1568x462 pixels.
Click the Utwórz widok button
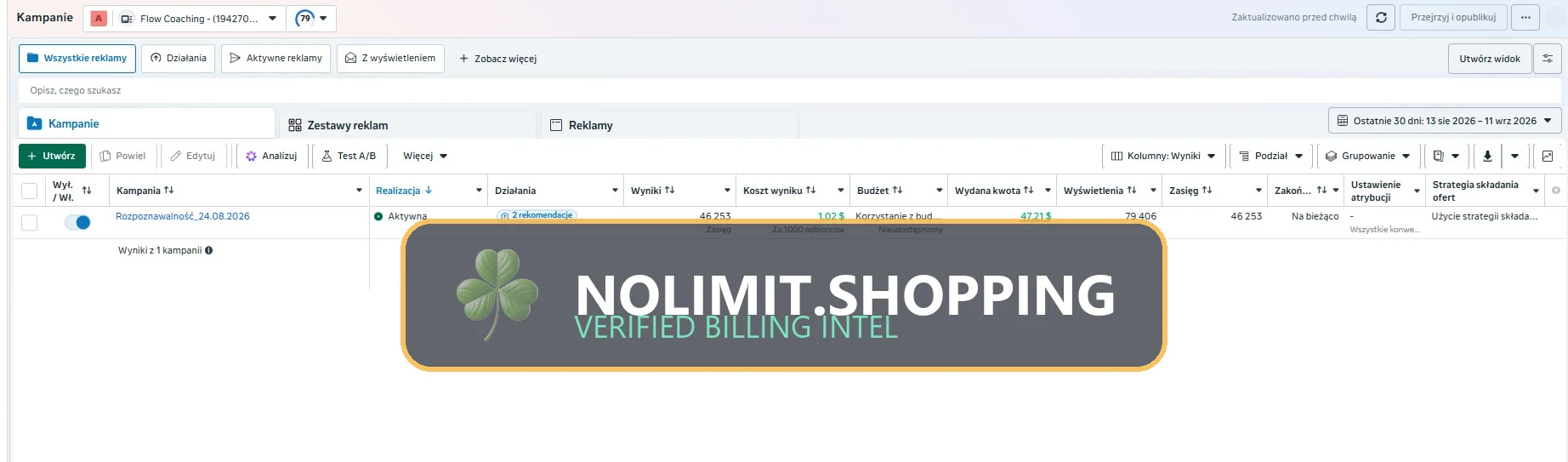(x=1490, y=59)
